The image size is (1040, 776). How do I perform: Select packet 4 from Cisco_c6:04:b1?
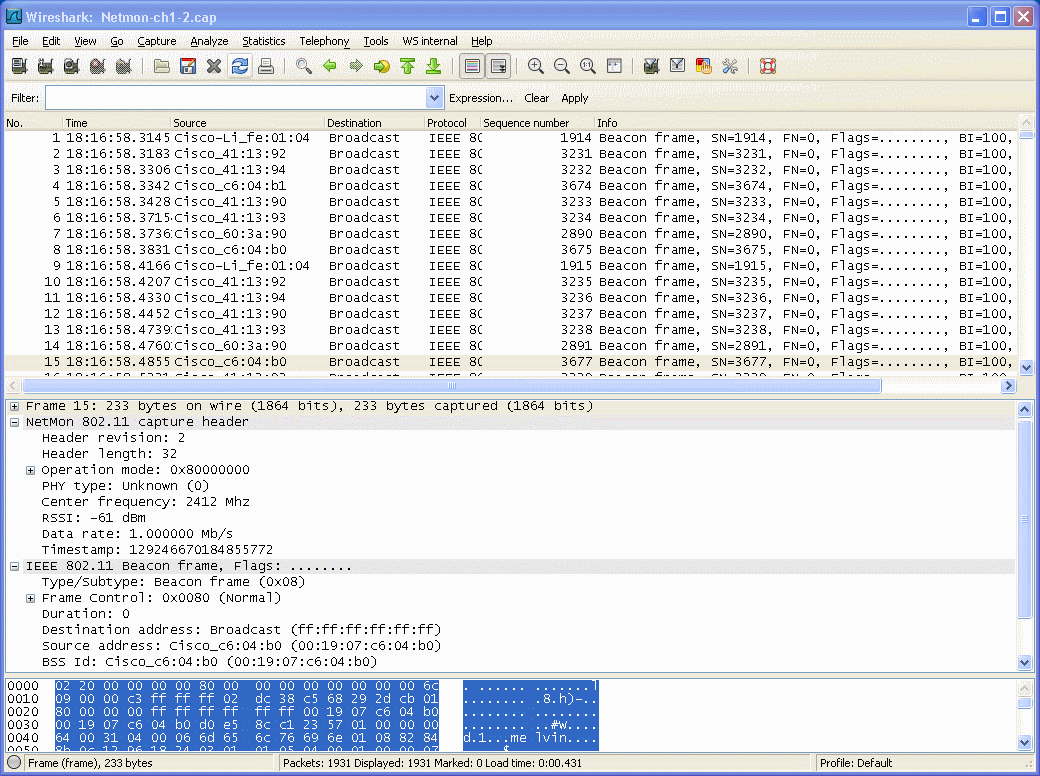509,186
